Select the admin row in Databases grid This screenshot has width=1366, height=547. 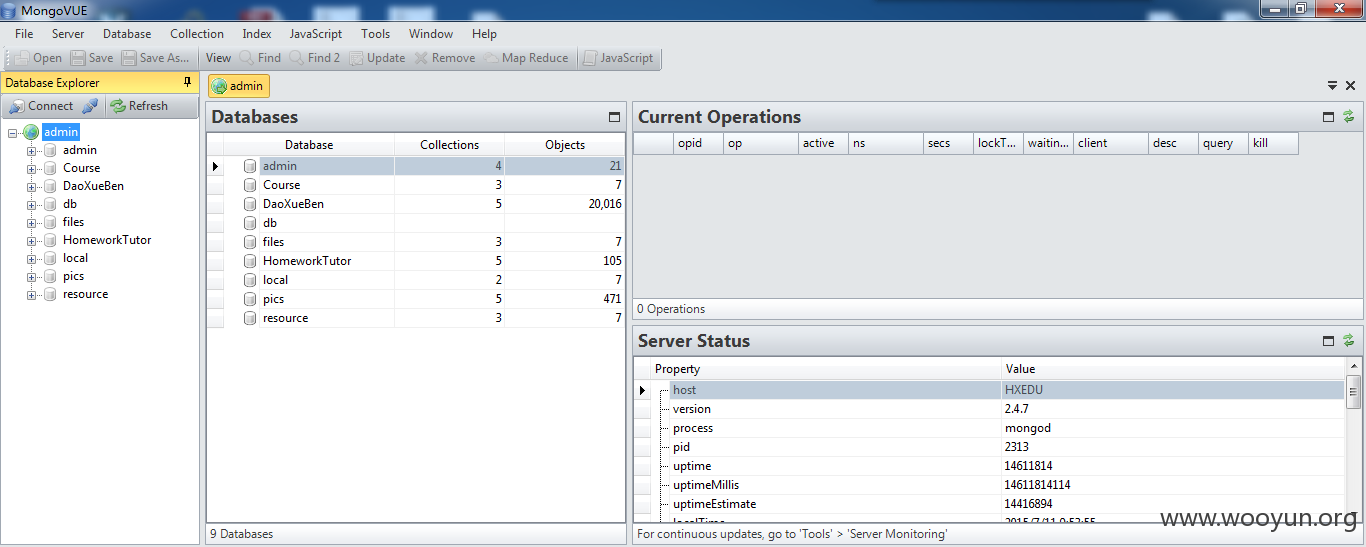[416, 166]
